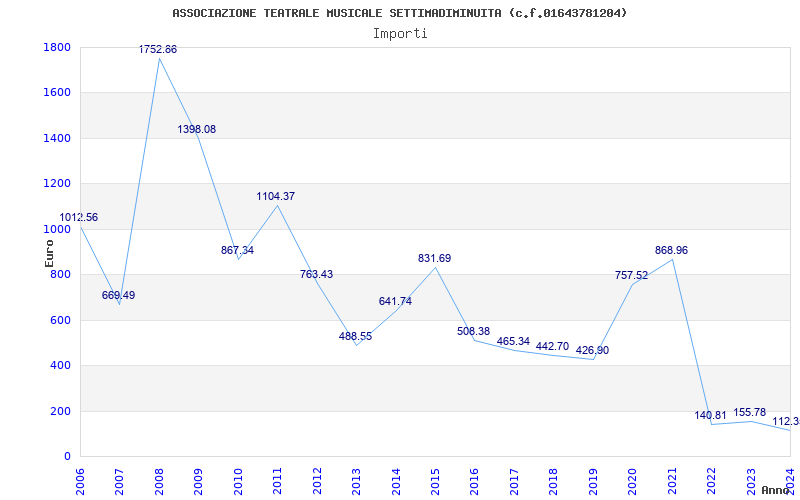This screenshot has width=800, height=500.
Task: Click the 831.69 data label
Action: coord(435,259)
